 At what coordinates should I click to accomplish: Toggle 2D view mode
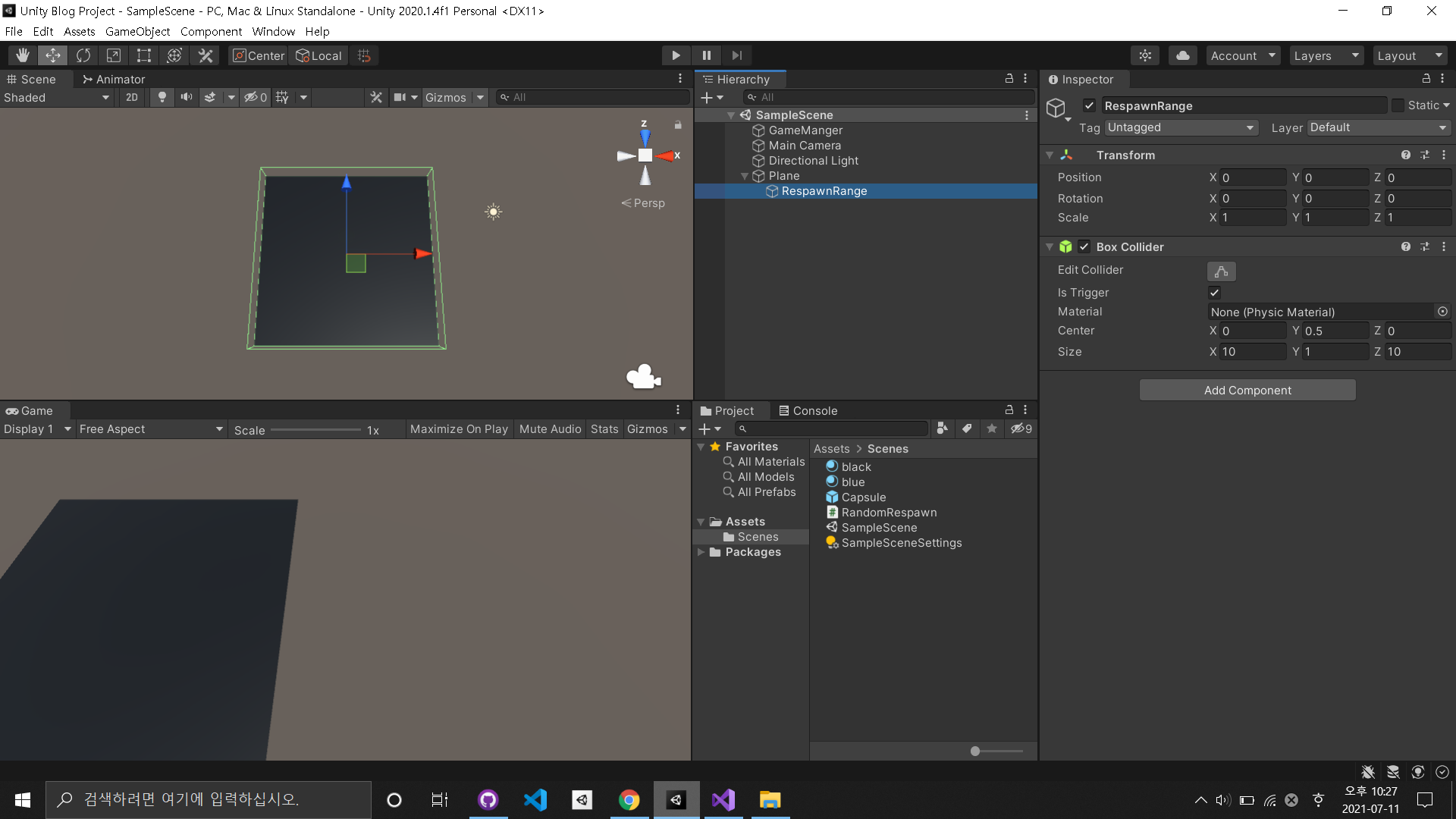[132, 97]
